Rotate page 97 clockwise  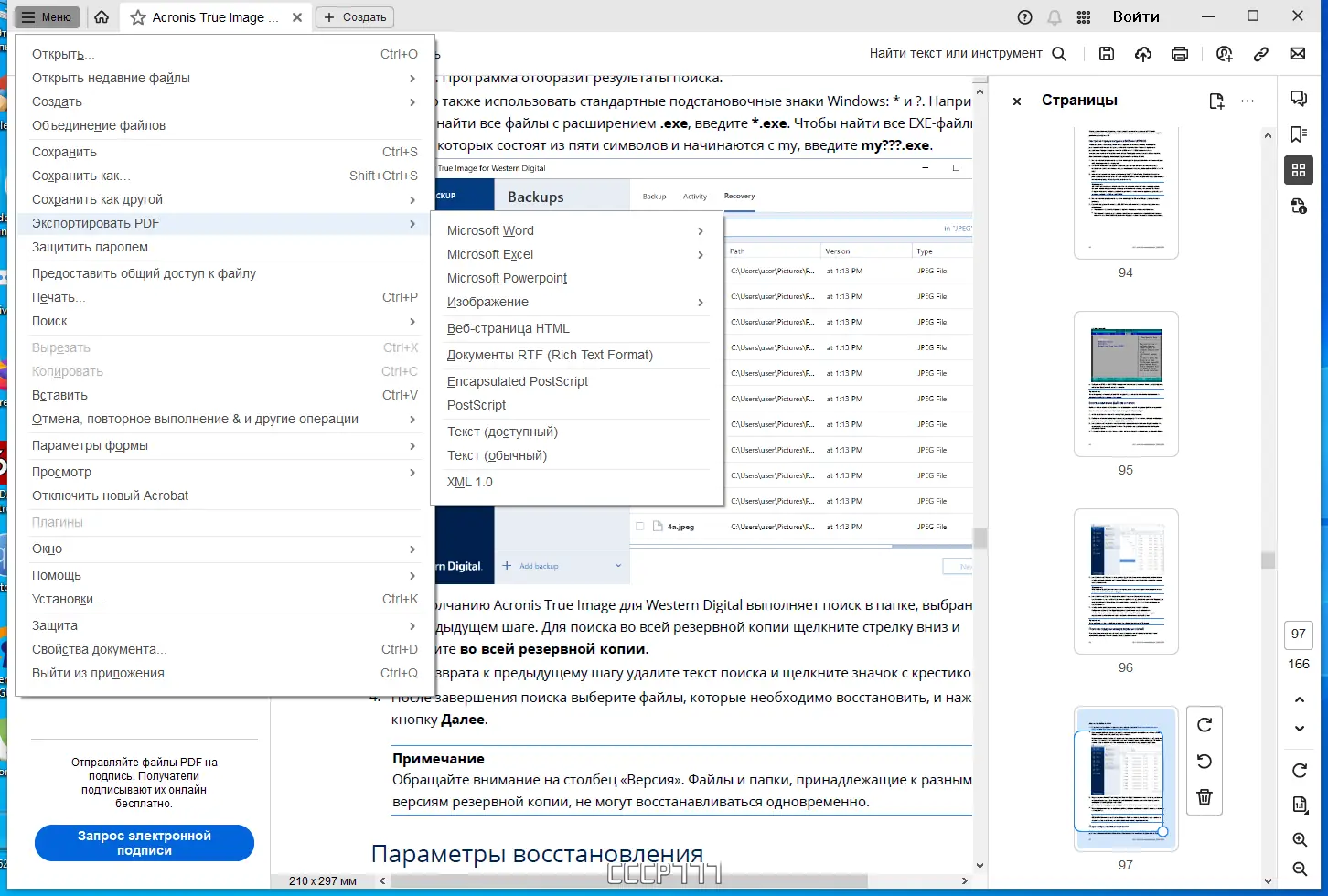click(1205, 724)
